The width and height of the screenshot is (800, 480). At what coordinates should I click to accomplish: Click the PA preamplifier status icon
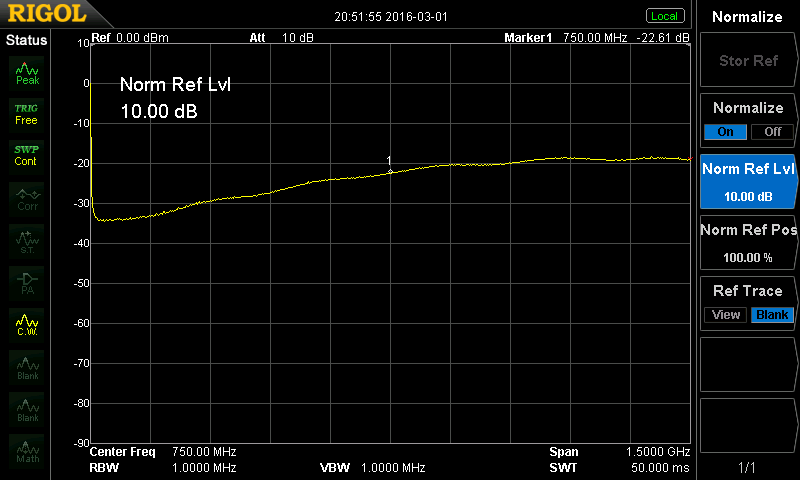[x=27, y=282]
